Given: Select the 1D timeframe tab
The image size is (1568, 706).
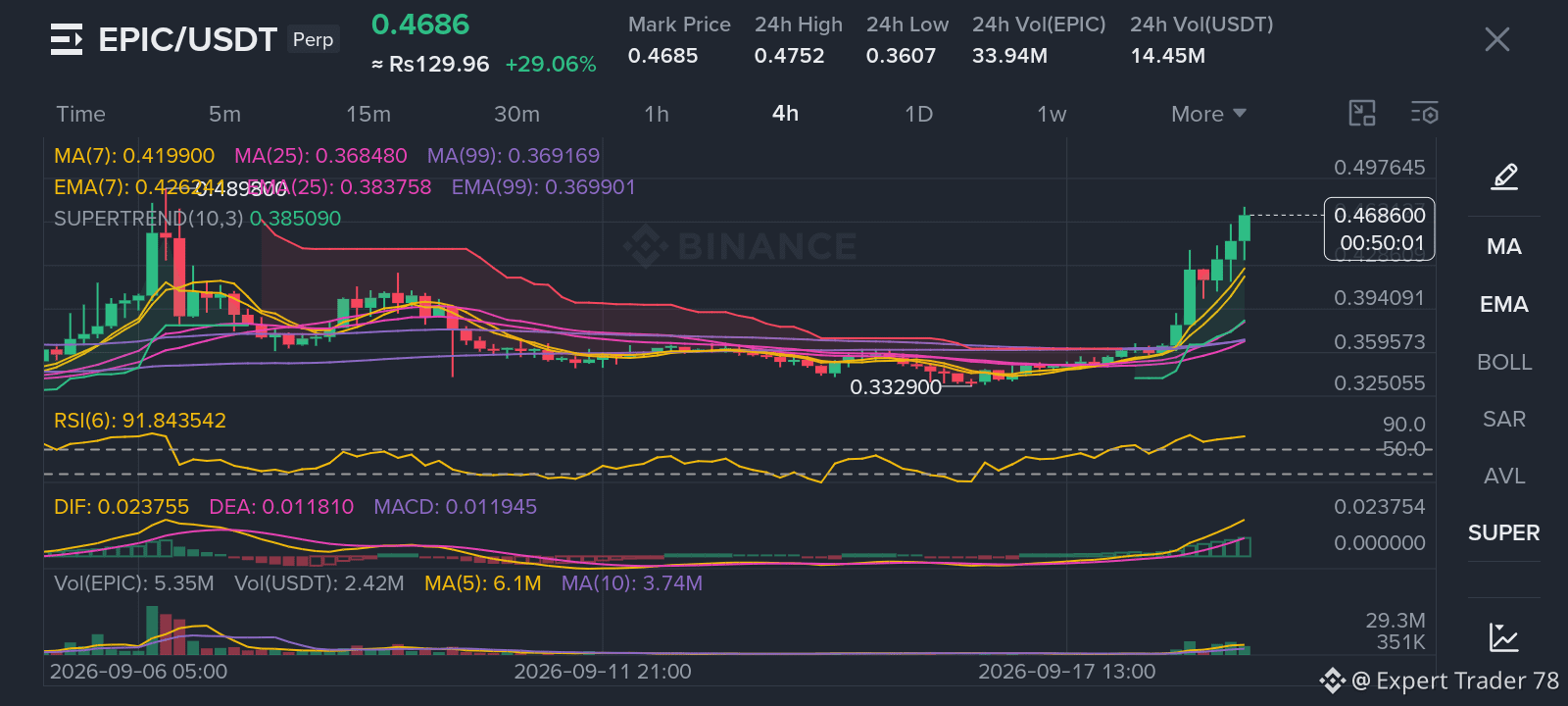Looking at the screenshot, I should click(x=918, y=114).
